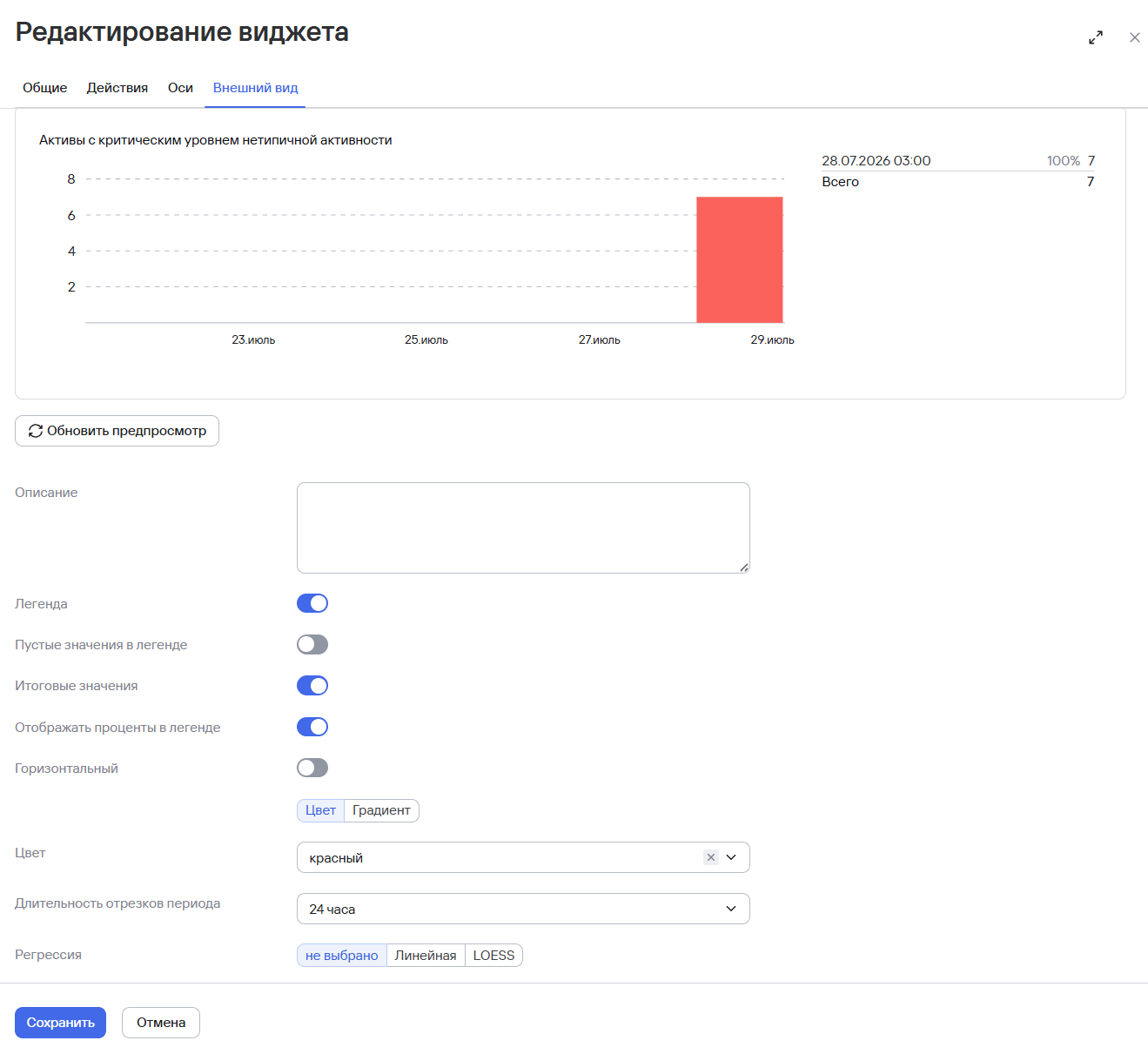1148x1054 pixels.
Task: Go to the Оси tab
Action: tap(180, 88)
